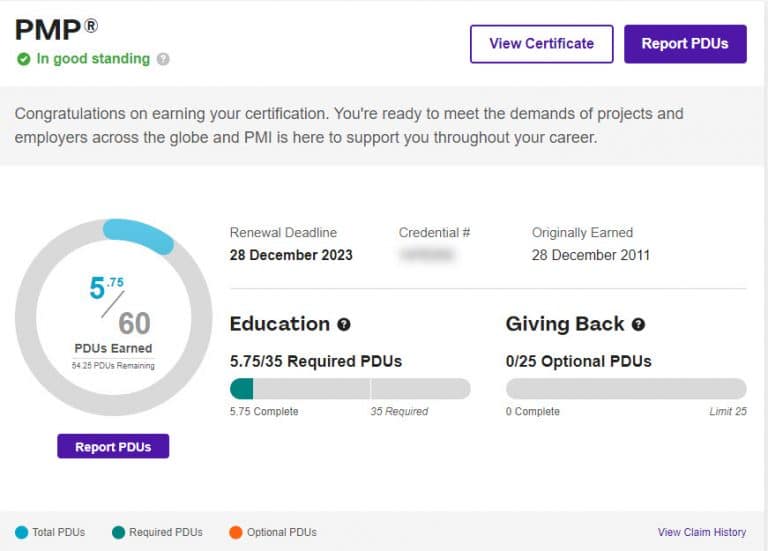
Task: Click the help icon beside In good standing
Action: point(163,59)
